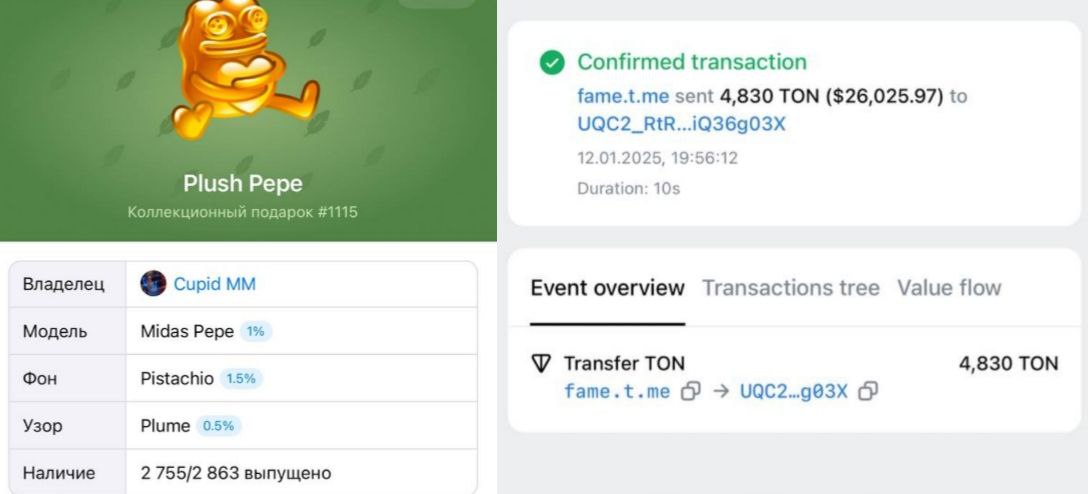This screenshot has width=1088, height=494.
Task: Click the green confirmed checkmark icon
Action: coord(552,62)
